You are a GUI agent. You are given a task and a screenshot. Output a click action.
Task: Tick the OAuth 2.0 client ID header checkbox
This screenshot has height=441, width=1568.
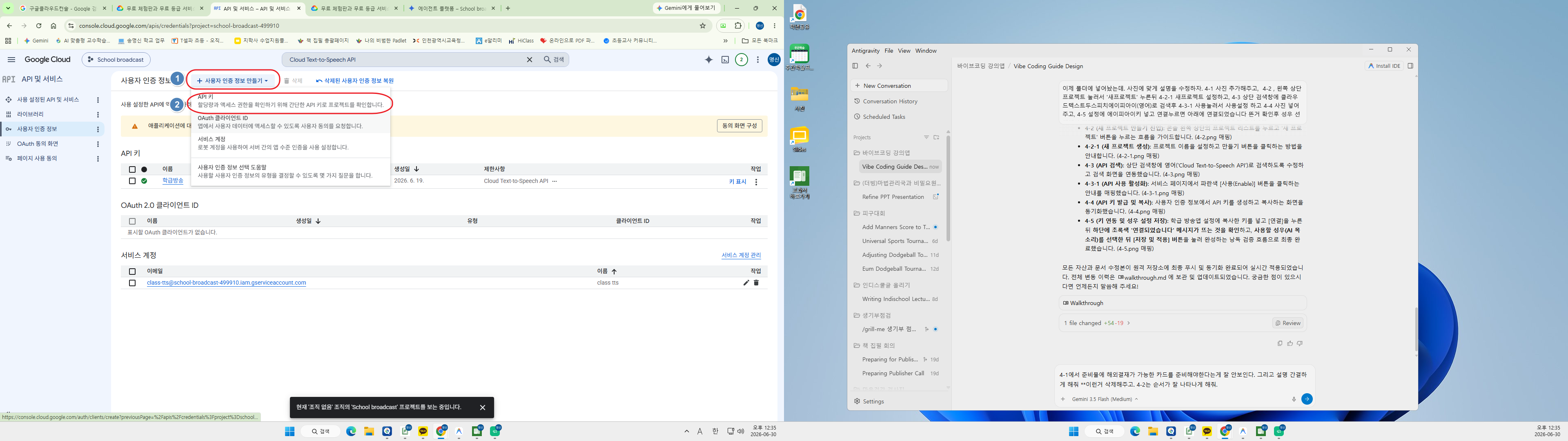[132, 221]
